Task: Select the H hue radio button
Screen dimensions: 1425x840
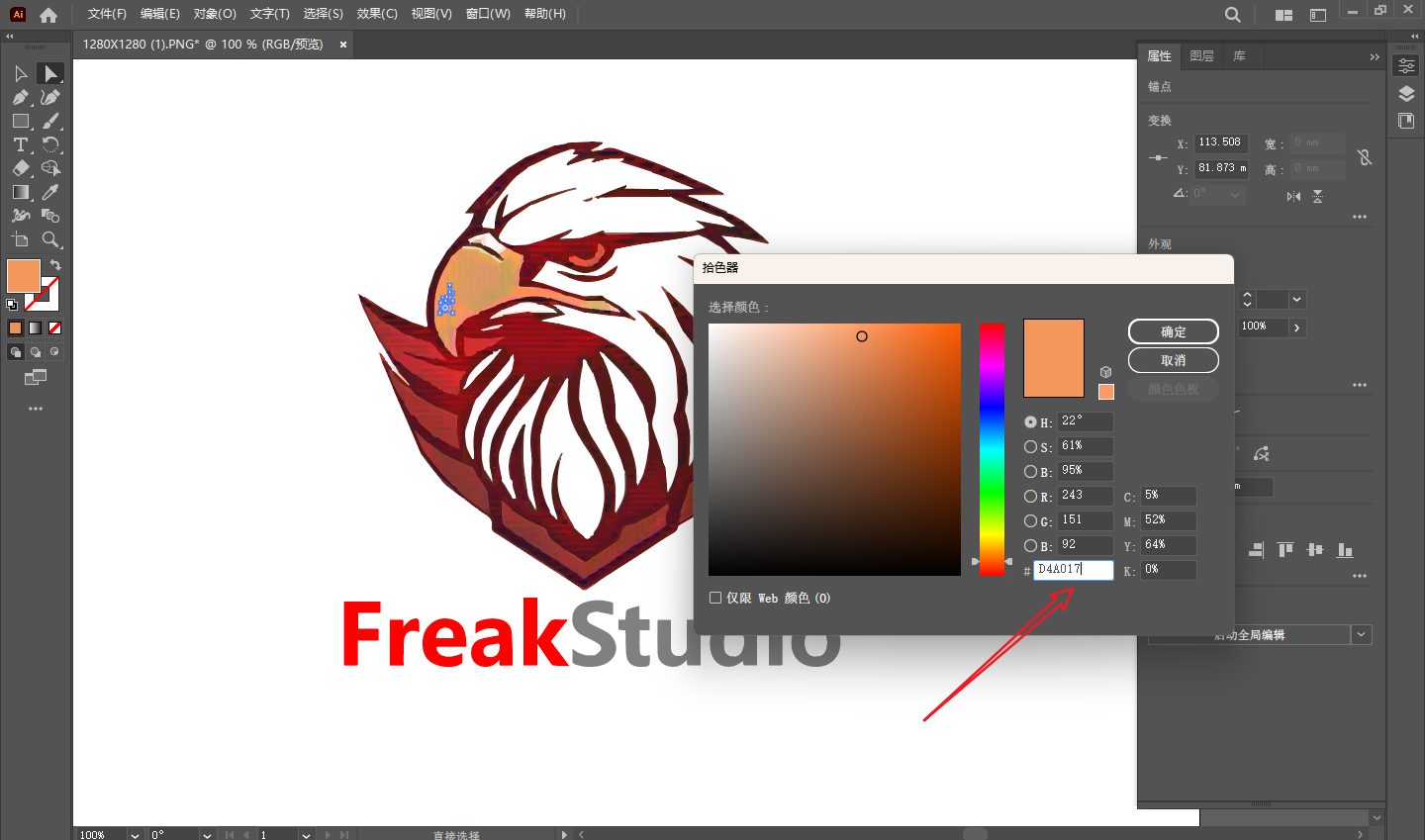Action: (1031, 421)
